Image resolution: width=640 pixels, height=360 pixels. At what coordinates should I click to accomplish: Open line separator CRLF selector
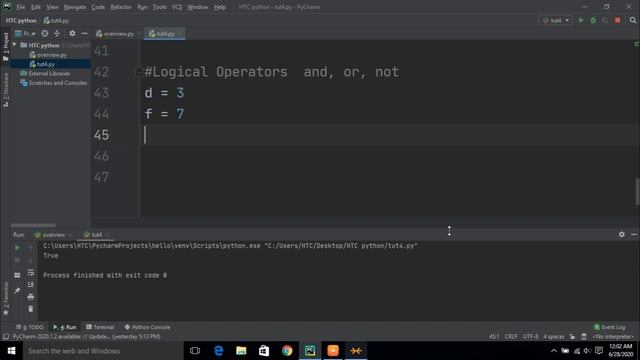(x=511, y=337)
